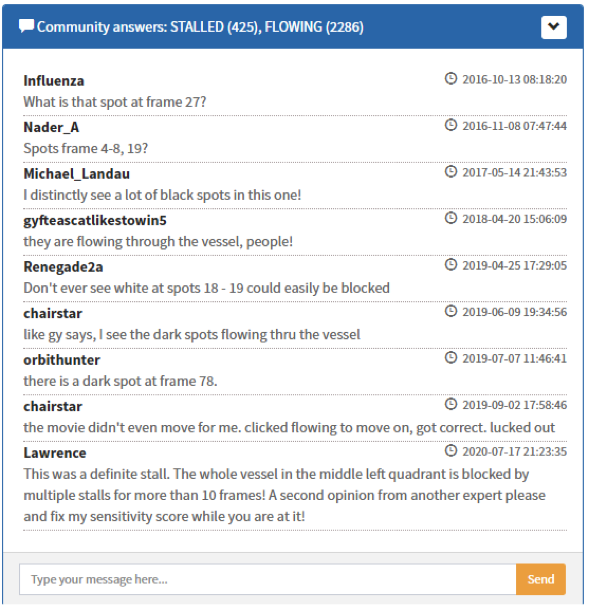
Task: Click the username gyfteascatlikestowin5
Action: [x=95, y=220]
